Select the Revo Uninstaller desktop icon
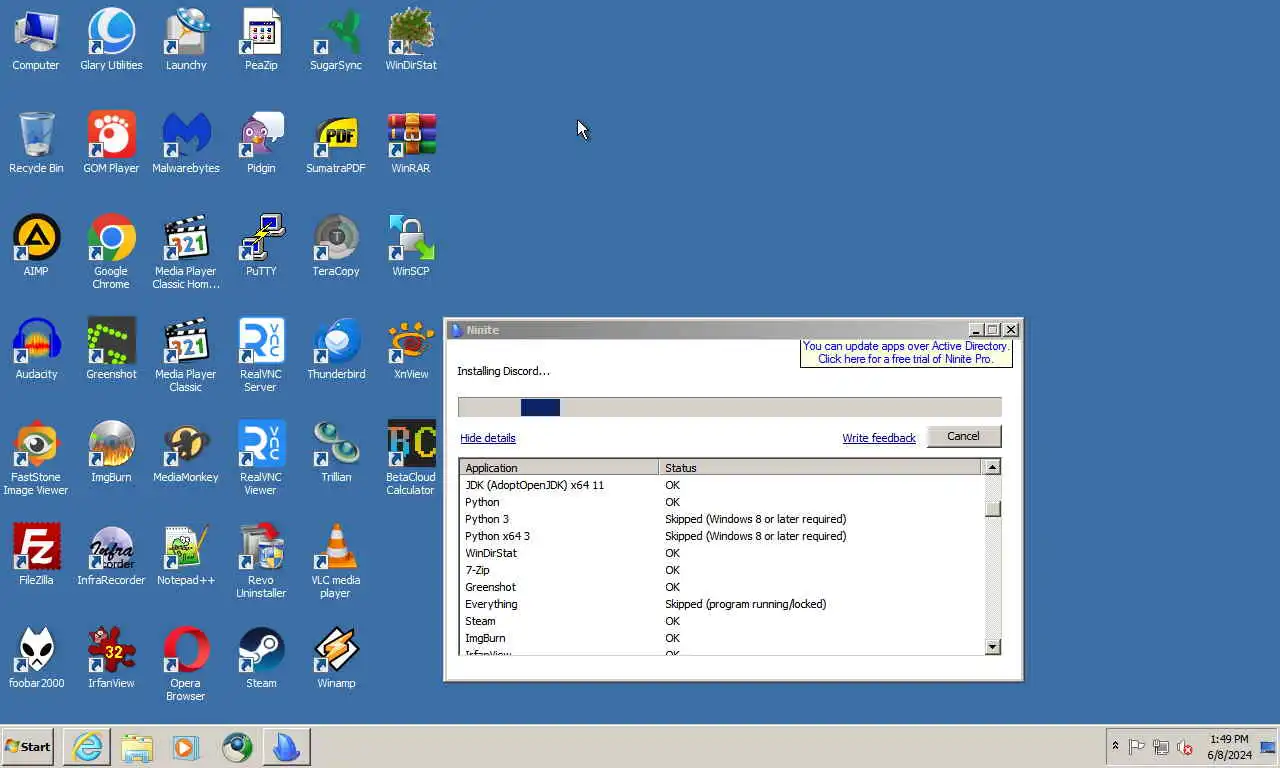This screenshot has width=1280, height=768. [x=261, y=561]
